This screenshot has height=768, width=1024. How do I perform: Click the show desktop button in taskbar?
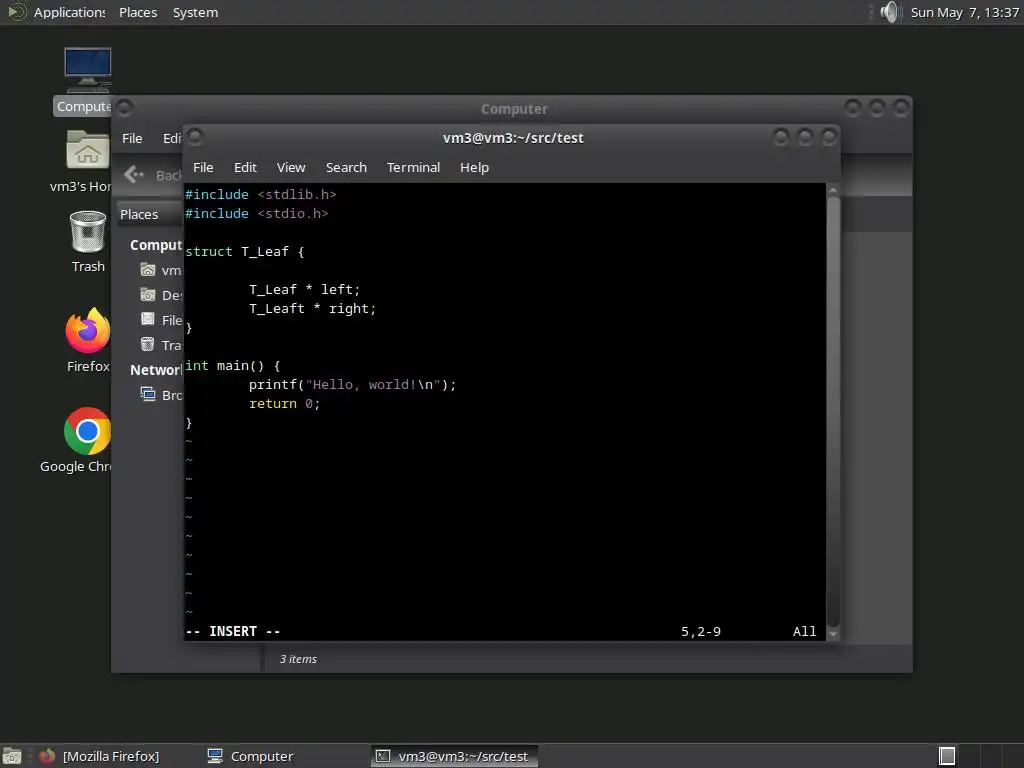coord(12,756)
